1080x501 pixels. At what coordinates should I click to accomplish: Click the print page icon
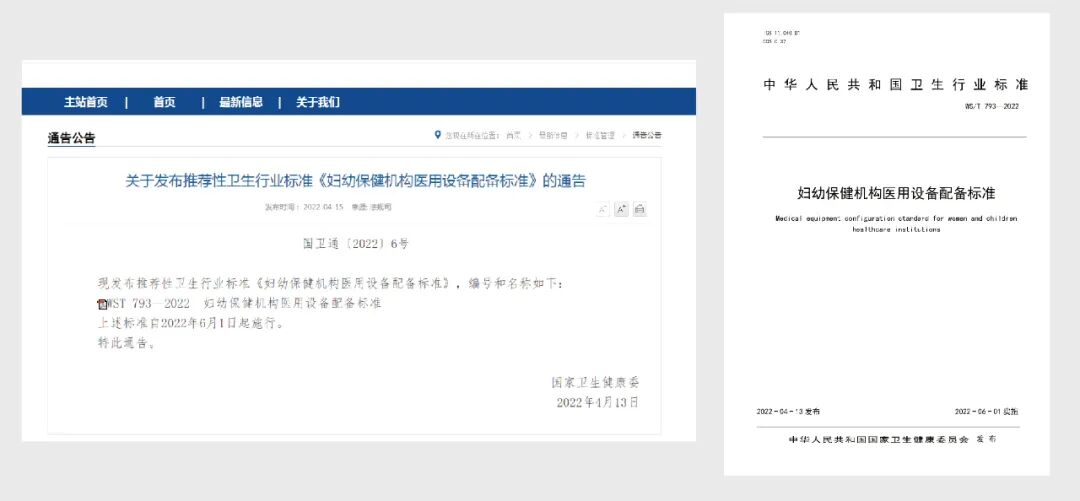[640, 209]
